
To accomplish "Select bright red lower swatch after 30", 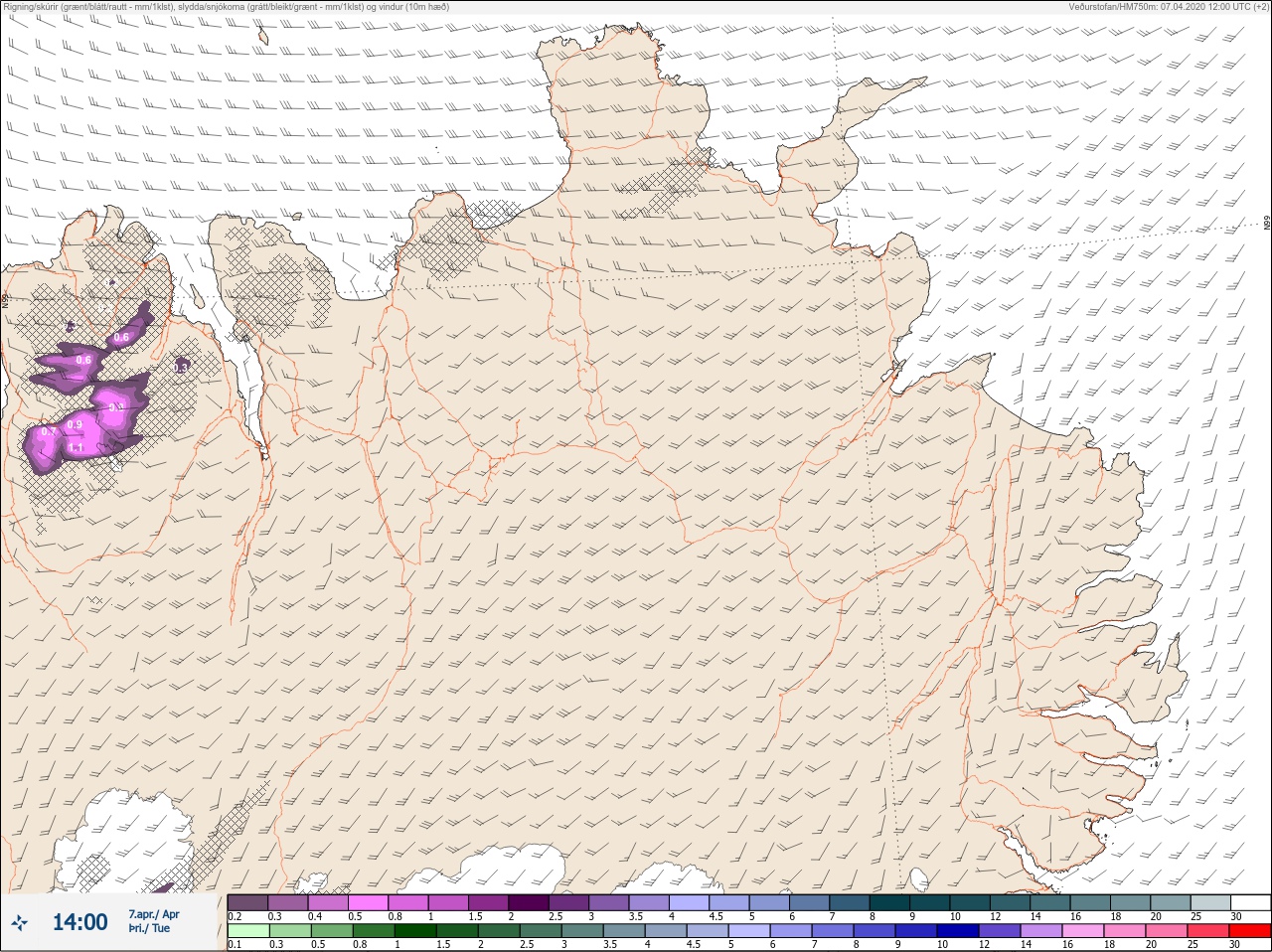I will click(x=1250, y=931).
